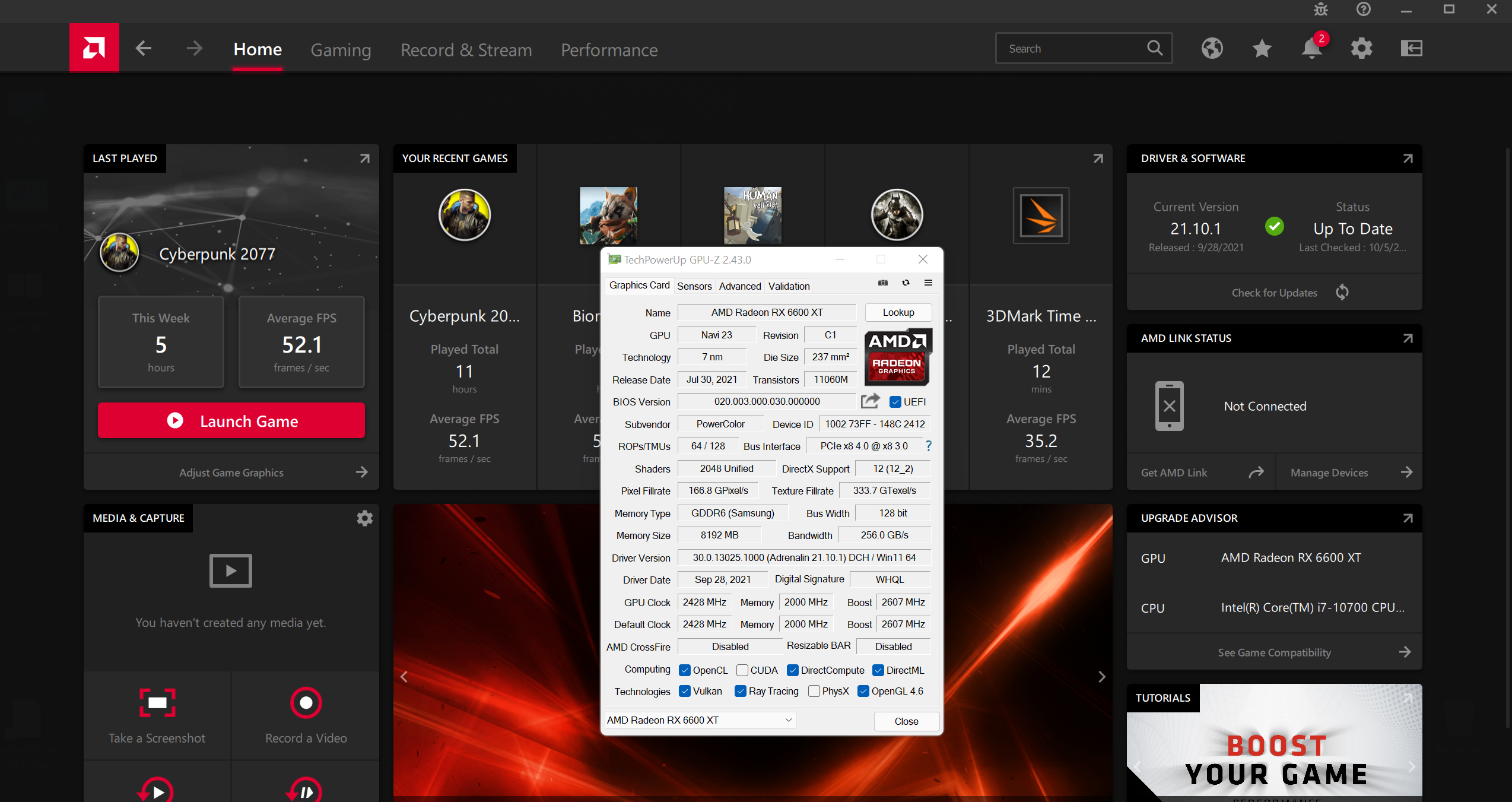Click the Launch Game button
1512x802 pixels.
point(231,421)
